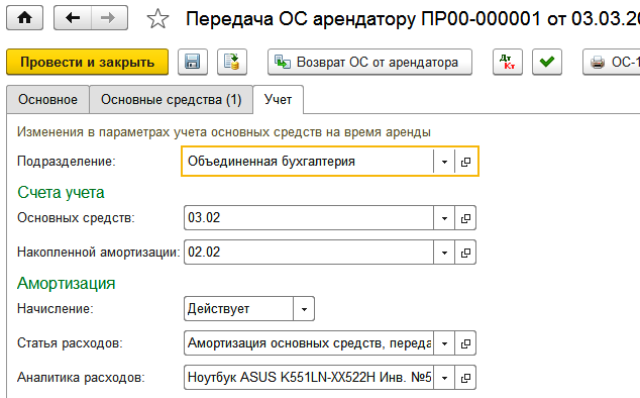Open Подразделение field's linked item
The image size is (640, 398).
(465, 162)
